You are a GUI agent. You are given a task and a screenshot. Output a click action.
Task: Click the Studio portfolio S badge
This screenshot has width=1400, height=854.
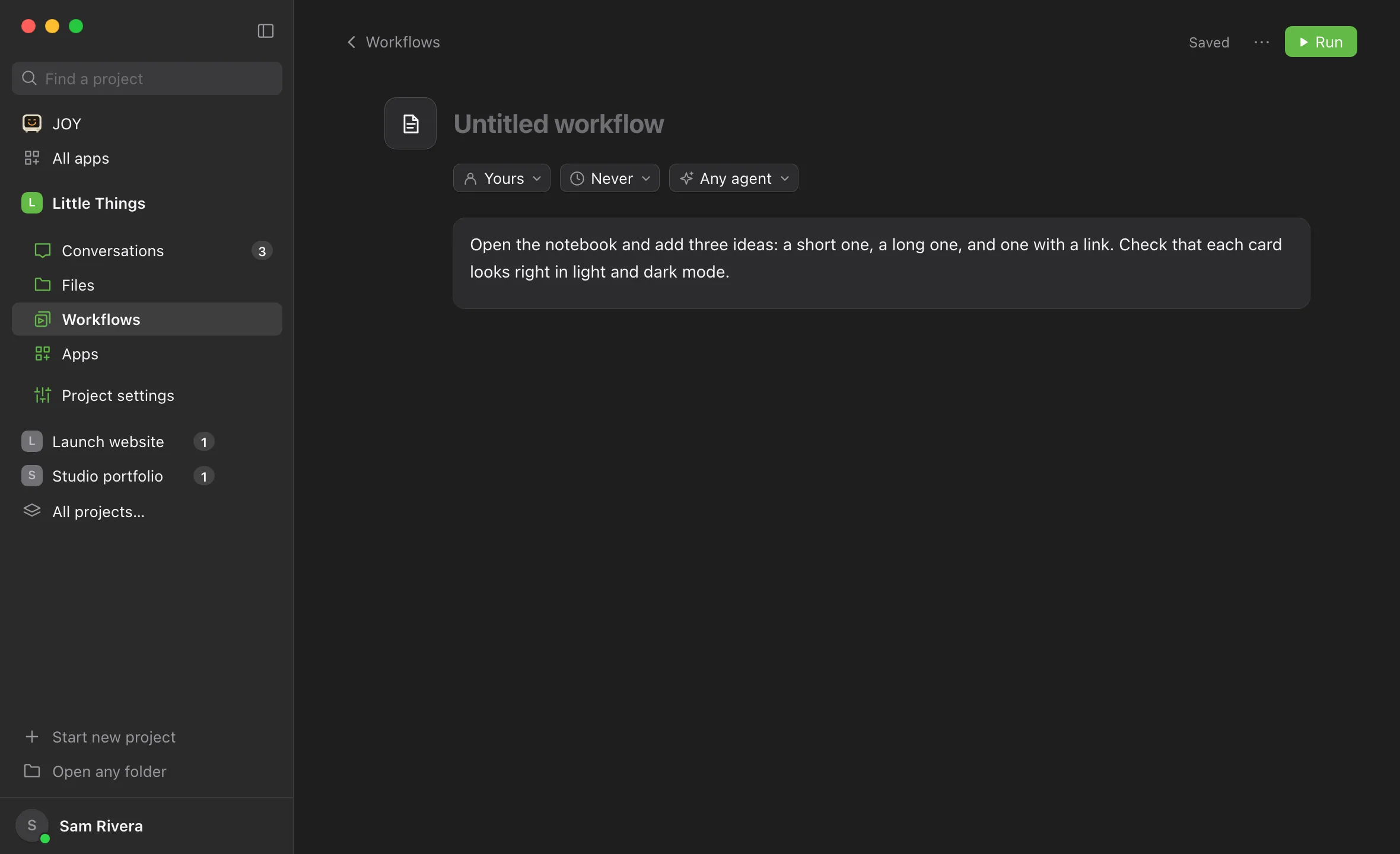pyautogui.click(x=31, y=476)
